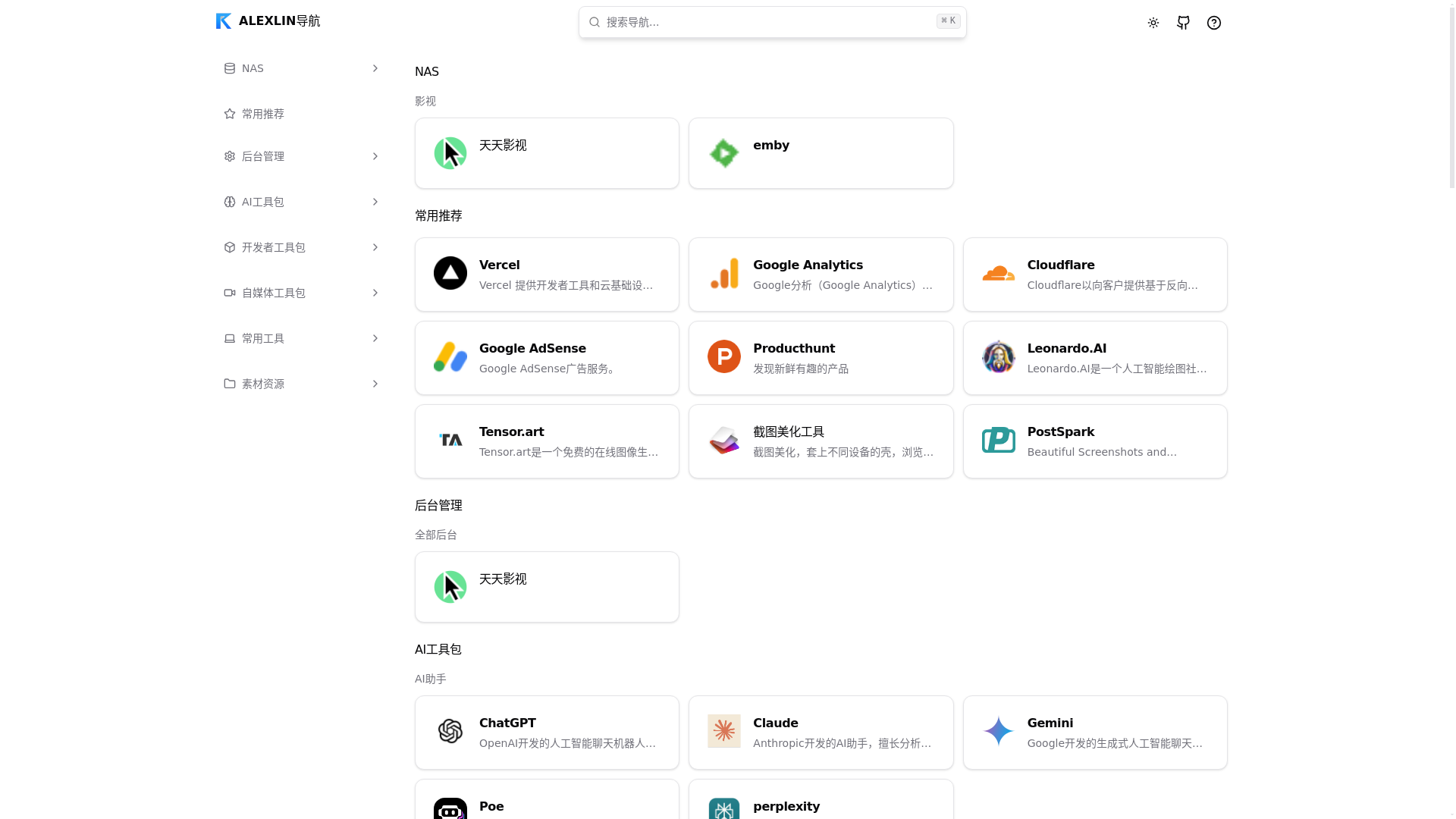Expand the 自媒体工具包 sidebar chevron
This screenshot has width=1456, height=819.
click(x=375, y=293)
